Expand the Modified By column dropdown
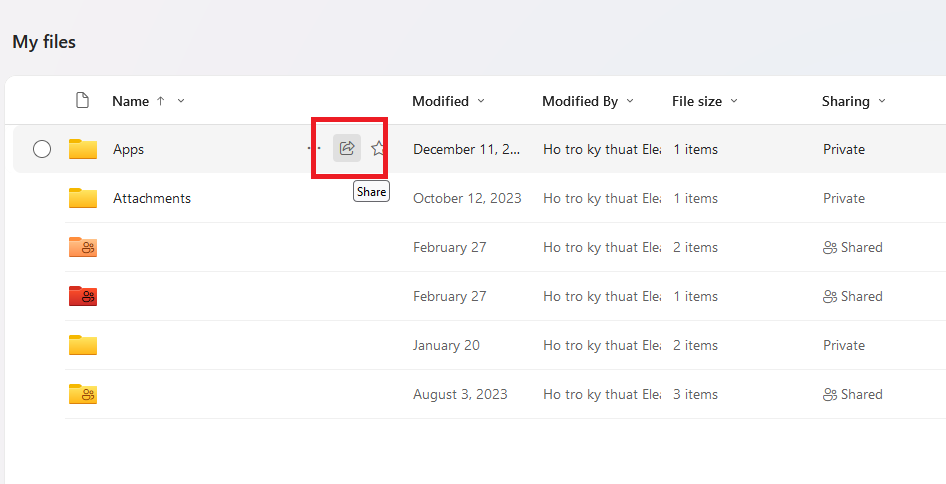The height and width of the screenshot is (484, 946). [630, 101]
